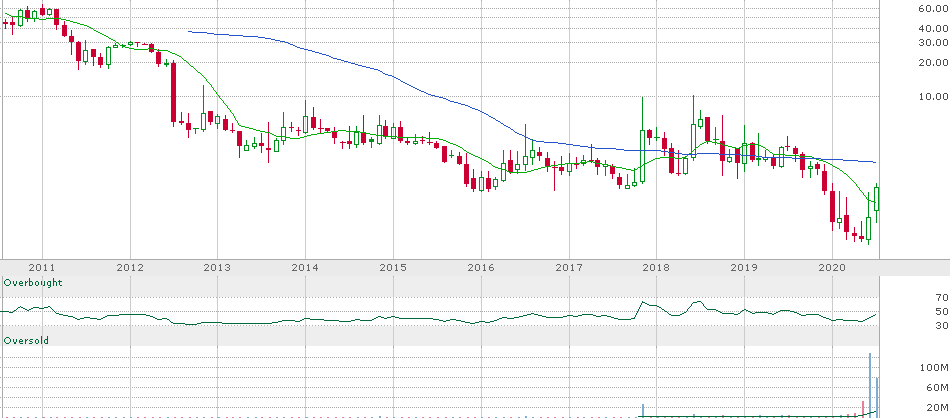The image size is (950, 418).
Task: Click the 50 level on the RSI scale
Action: click(x=942, y=311)
